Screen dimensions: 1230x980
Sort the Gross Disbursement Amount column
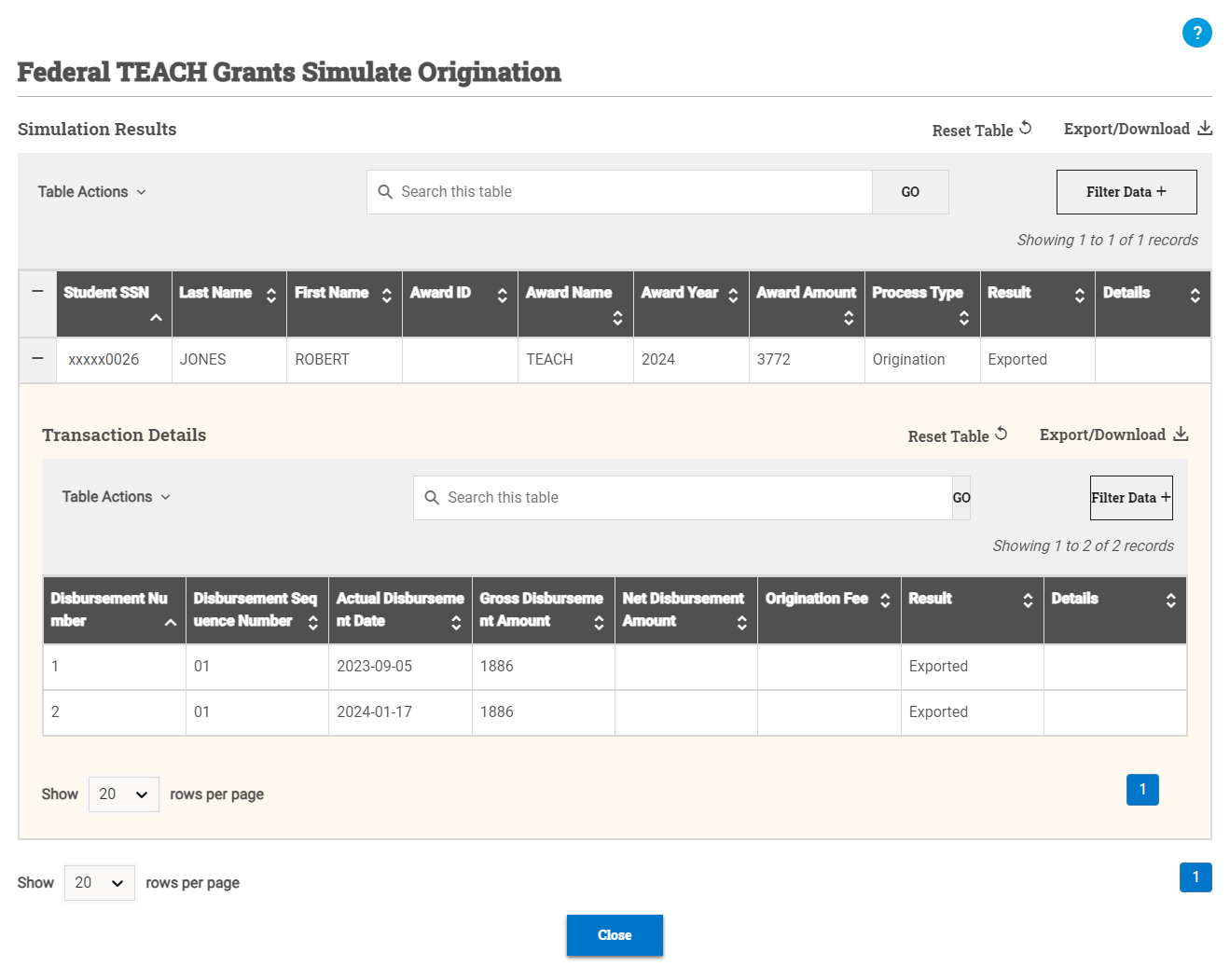(599, 623)
